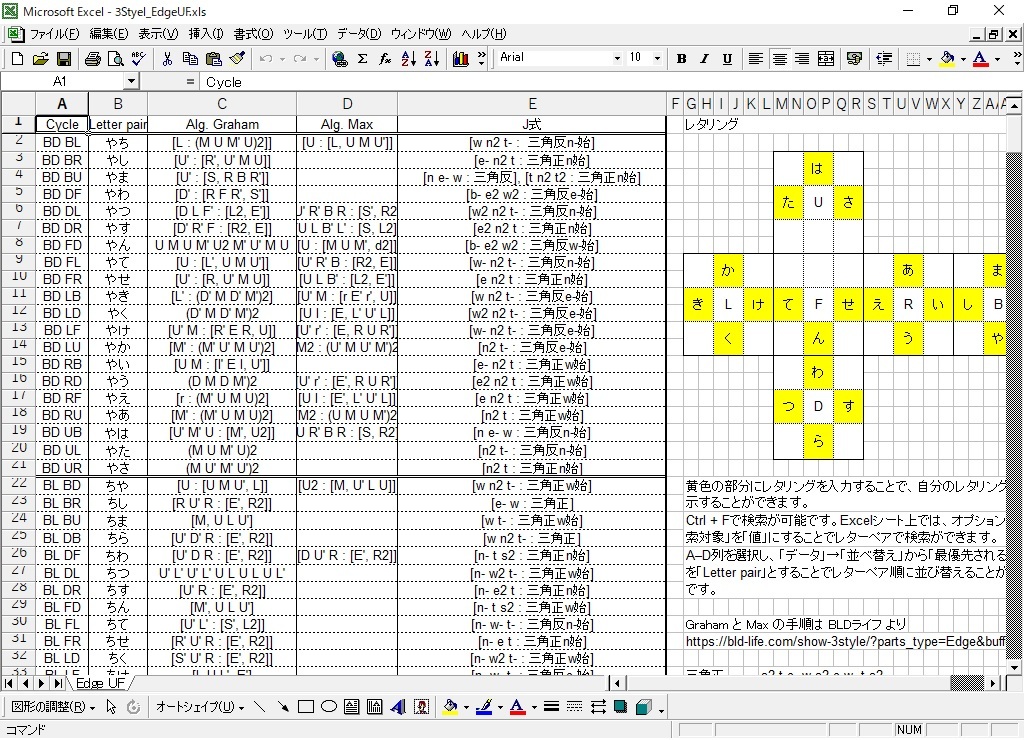Insert Clip Art picture

click(x=422, y=707)
